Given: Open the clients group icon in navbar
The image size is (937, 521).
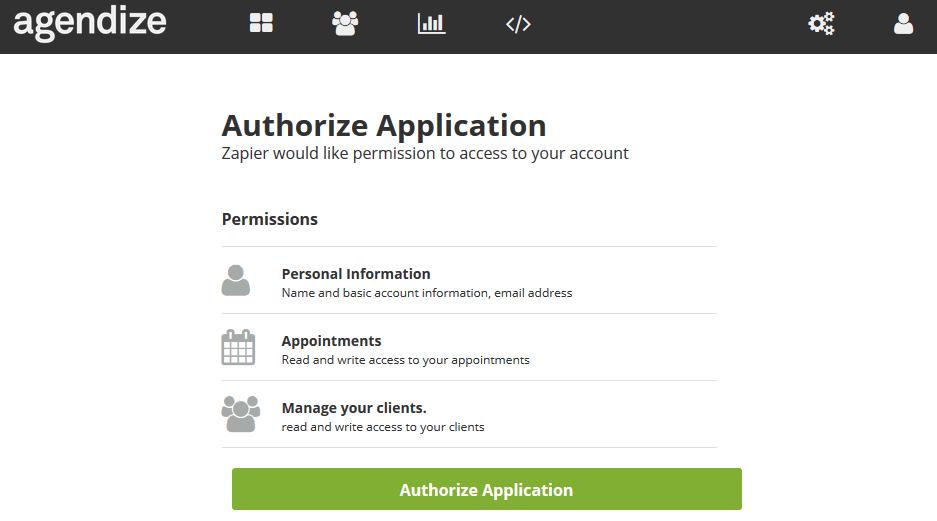Looking at the screenshot, I should tap(345, 23).
